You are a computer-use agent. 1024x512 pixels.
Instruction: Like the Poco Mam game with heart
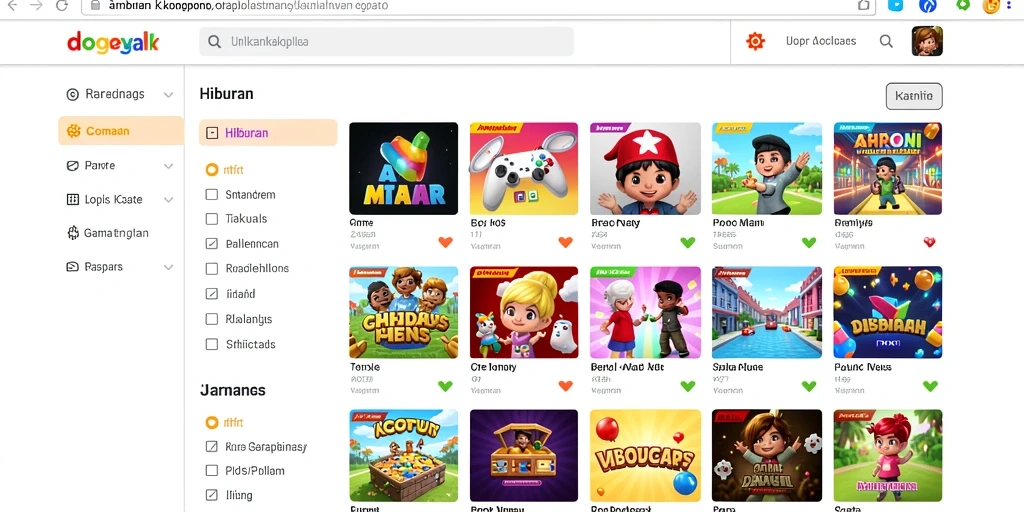(x=808, y=242)
